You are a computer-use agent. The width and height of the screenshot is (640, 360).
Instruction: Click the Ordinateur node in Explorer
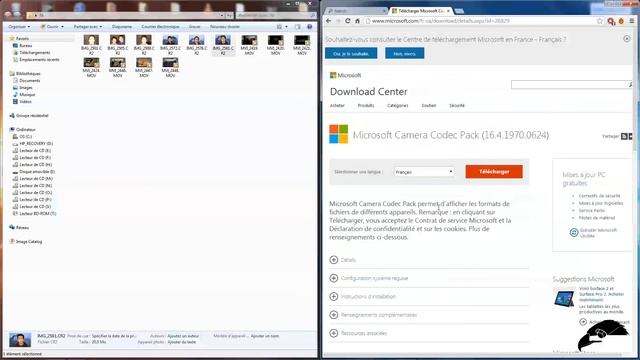25,130
